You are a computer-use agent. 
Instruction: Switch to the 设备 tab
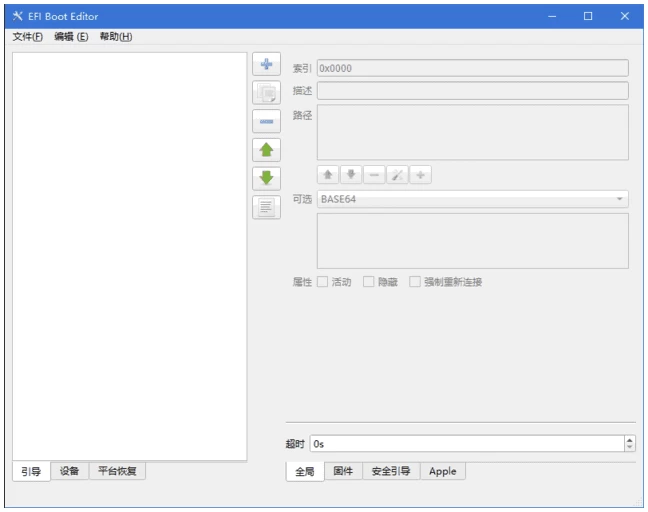pos(69,471)
